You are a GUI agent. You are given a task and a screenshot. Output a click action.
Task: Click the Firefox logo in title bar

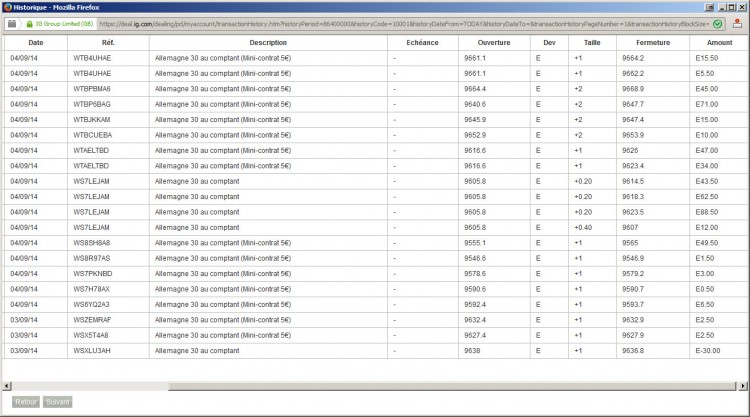point(7,7)
